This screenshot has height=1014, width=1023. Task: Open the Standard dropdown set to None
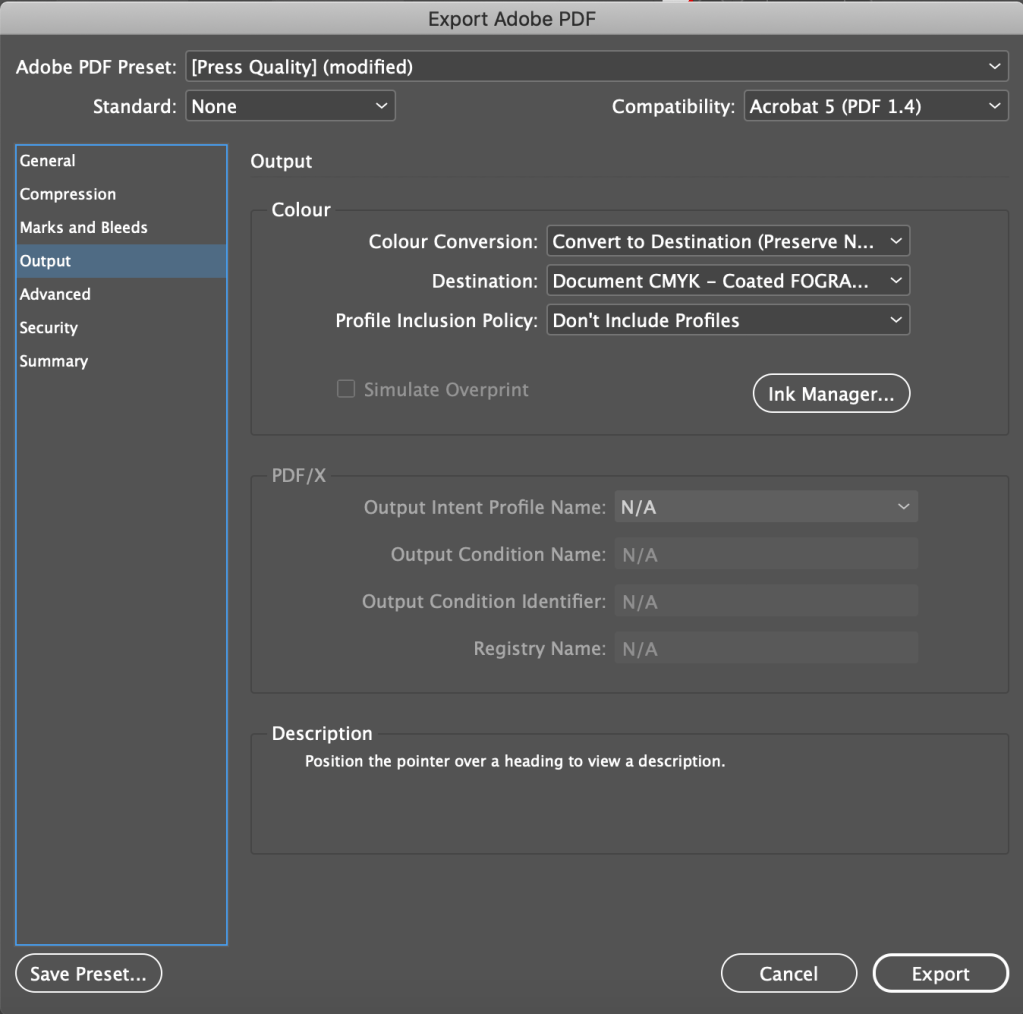tap(290, 106)
